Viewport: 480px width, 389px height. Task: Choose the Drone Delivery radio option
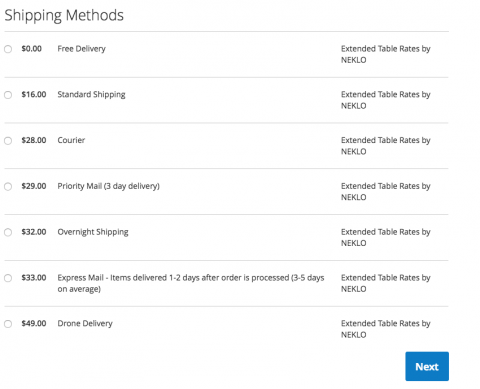(8, 324)
